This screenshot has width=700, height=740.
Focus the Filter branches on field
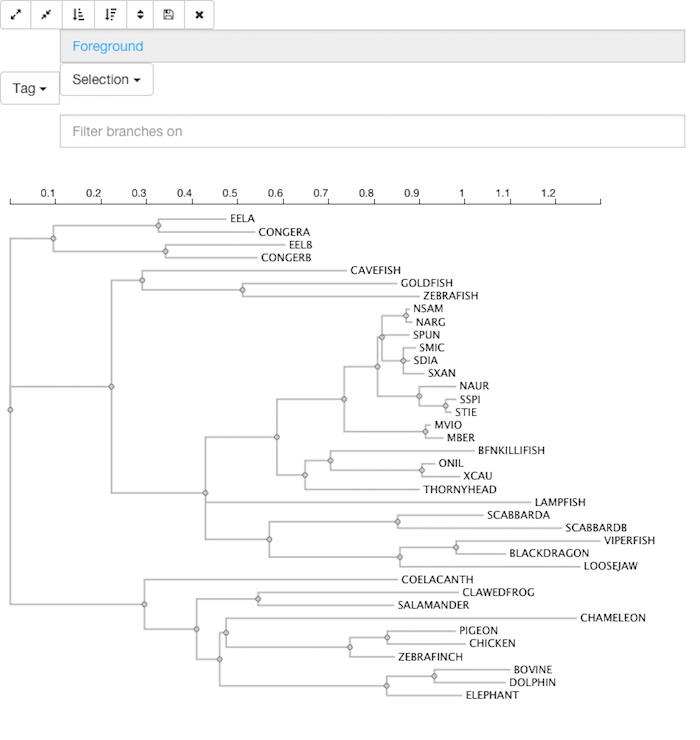pos(372,131)
